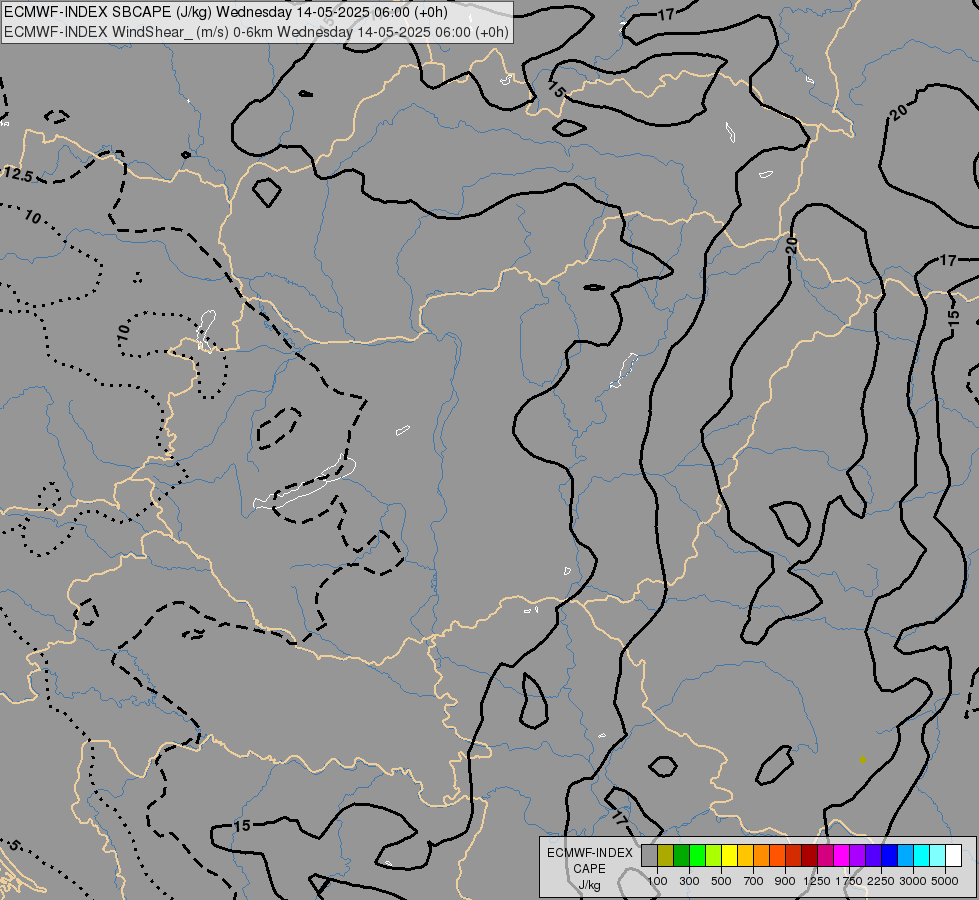Click the J/kg unit in the legend box
This screenshot has height=900, width=979.
click(589, 885)
